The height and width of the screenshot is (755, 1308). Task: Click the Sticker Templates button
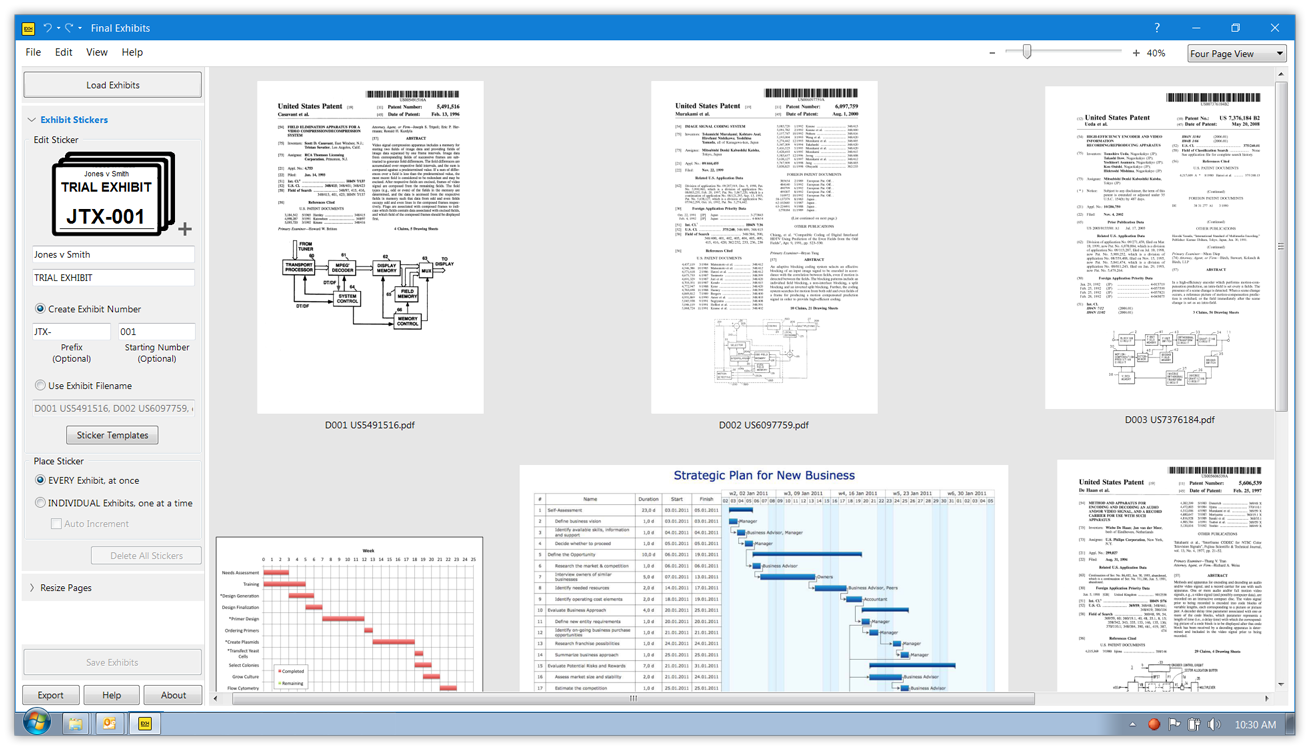(112, 435)
